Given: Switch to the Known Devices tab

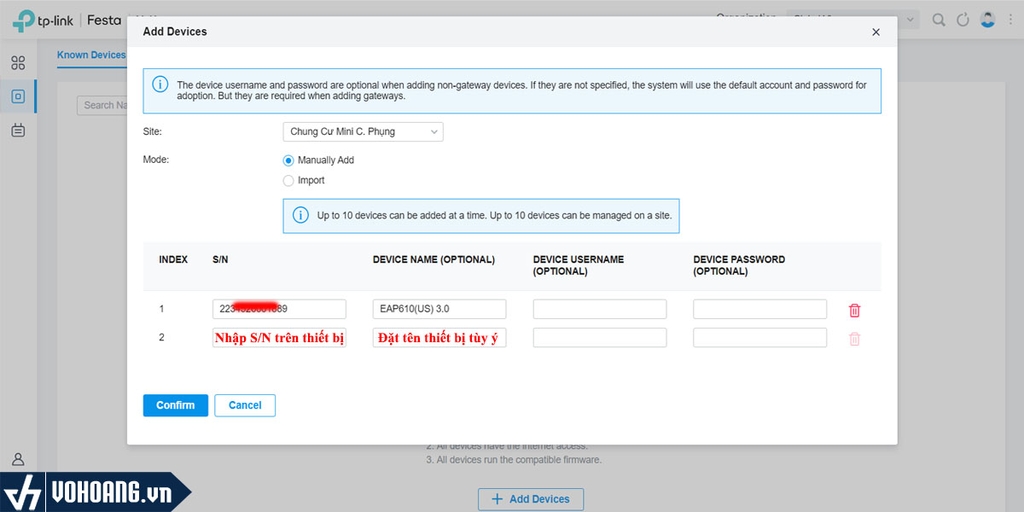Looking at the screenshot, I should (91, 55).
